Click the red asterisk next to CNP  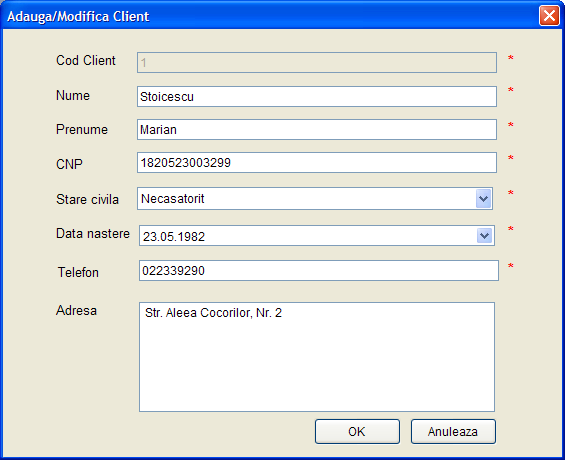(511, 158)
